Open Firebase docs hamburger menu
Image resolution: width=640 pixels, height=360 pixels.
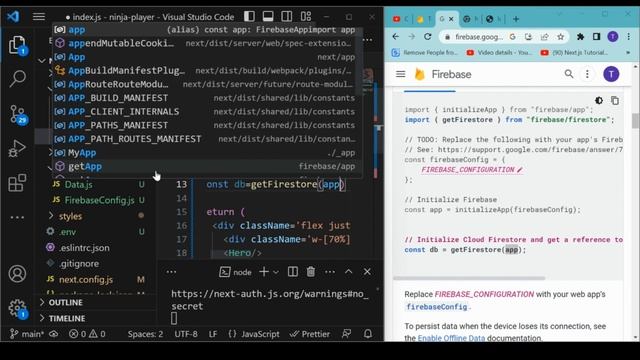[x=400, y=74]
